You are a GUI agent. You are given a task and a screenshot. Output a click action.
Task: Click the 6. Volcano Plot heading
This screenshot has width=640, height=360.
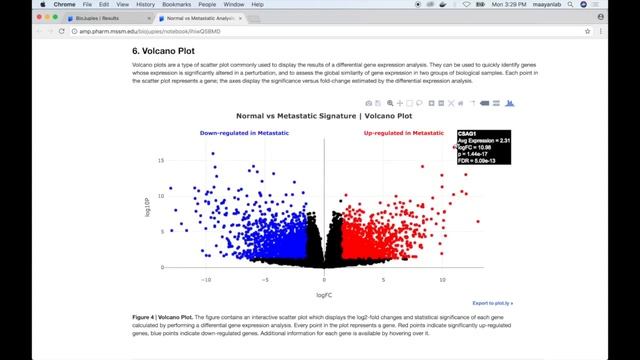pos(163,51)
